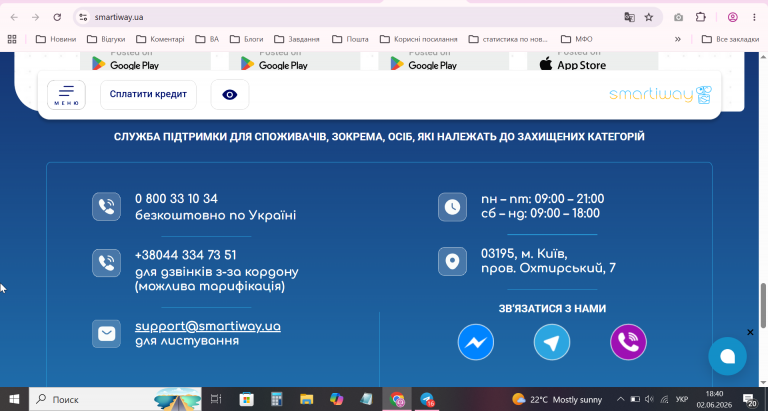Open weather widget 22°C Mostly sunny
This screenshot has height=411, width=768.
pos(557,399)
